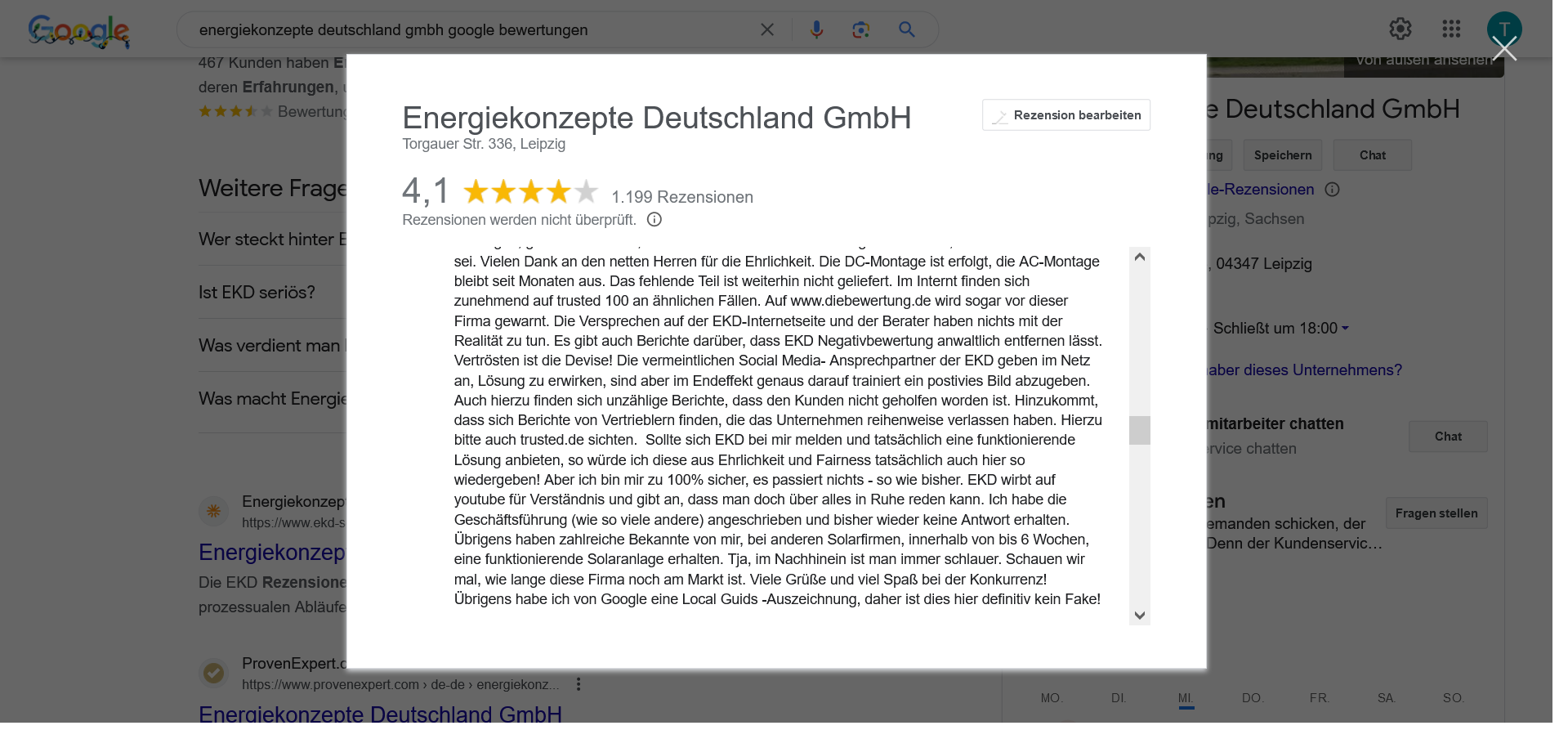Open Google Lens image search
This screenshot has height=730, width=1568.
pyautogui.click(x=860, y=30)
